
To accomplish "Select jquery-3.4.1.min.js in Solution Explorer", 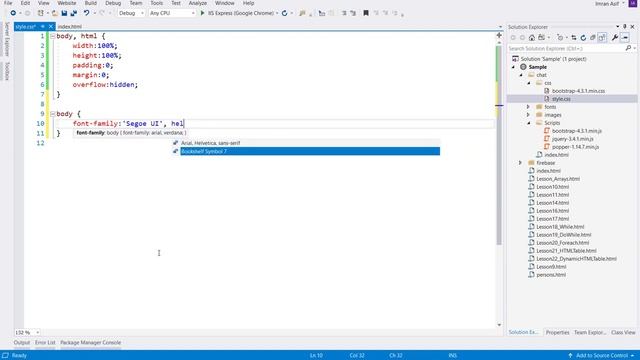I will [573, 139].
